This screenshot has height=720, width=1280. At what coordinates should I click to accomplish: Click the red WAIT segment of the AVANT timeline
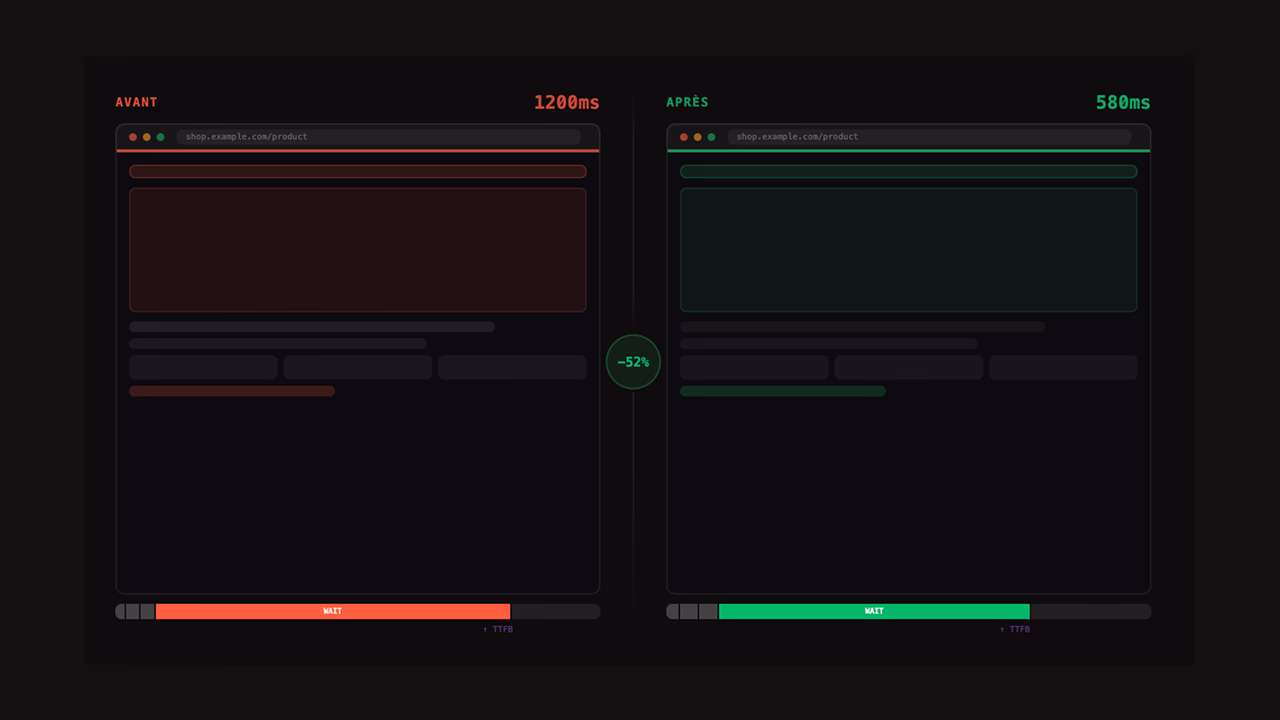tap(333, 611)
